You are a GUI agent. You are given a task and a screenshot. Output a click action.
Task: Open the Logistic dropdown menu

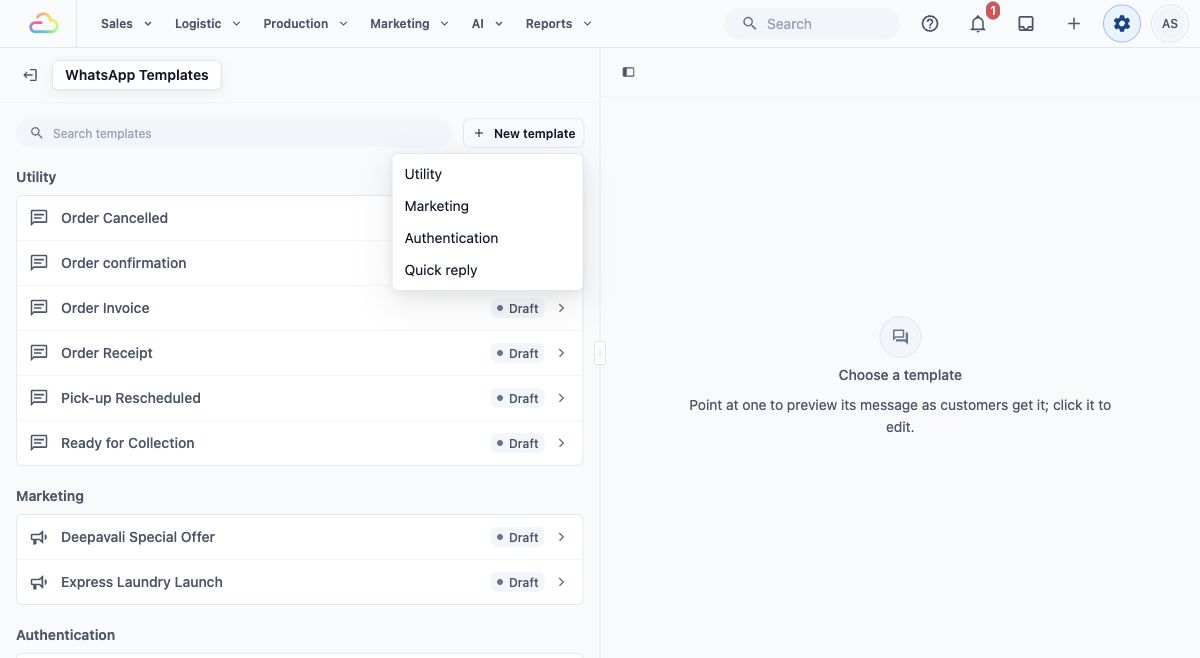point(207,23)
